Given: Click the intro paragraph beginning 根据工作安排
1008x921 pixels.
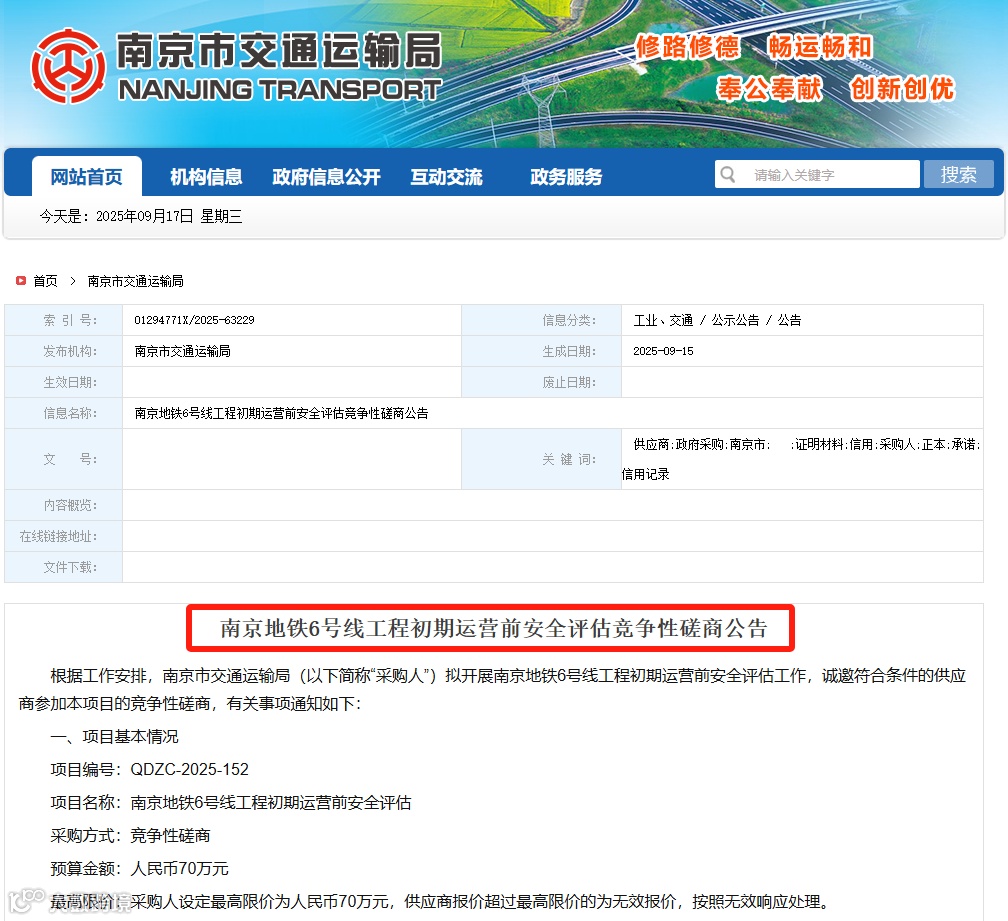Looking at the screenshot, I should point(492,690).
